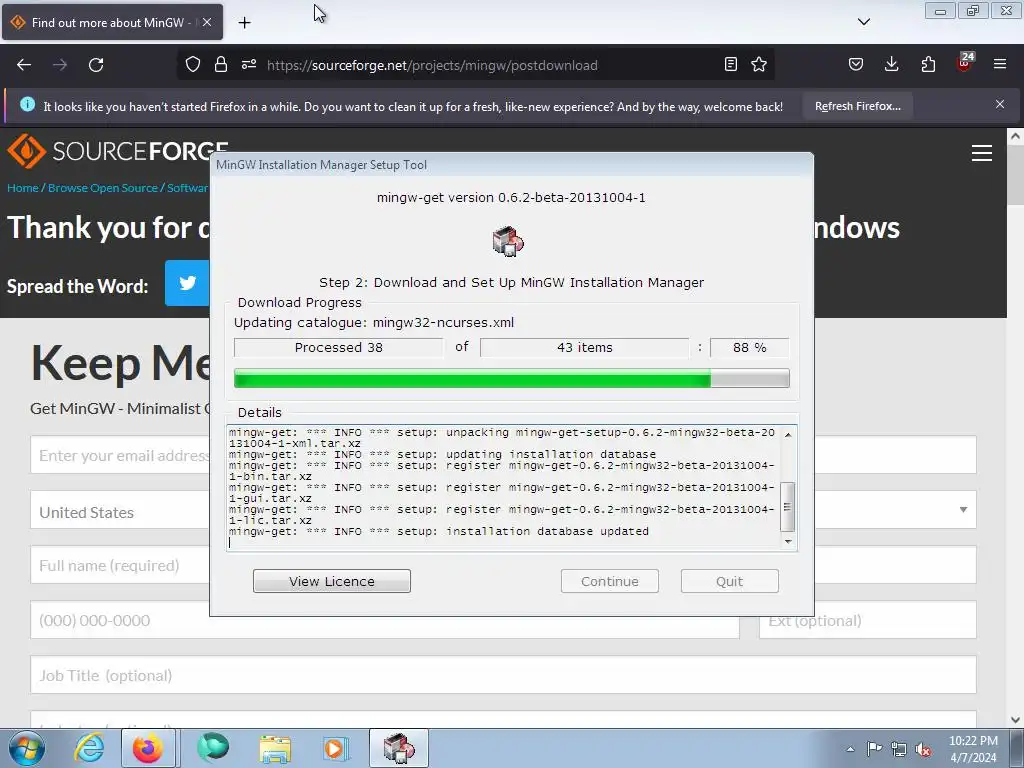This screenshot has width=1024, height=768.
Task: Go back to the previous page in Firefox
Action: [x=24, y=65]
